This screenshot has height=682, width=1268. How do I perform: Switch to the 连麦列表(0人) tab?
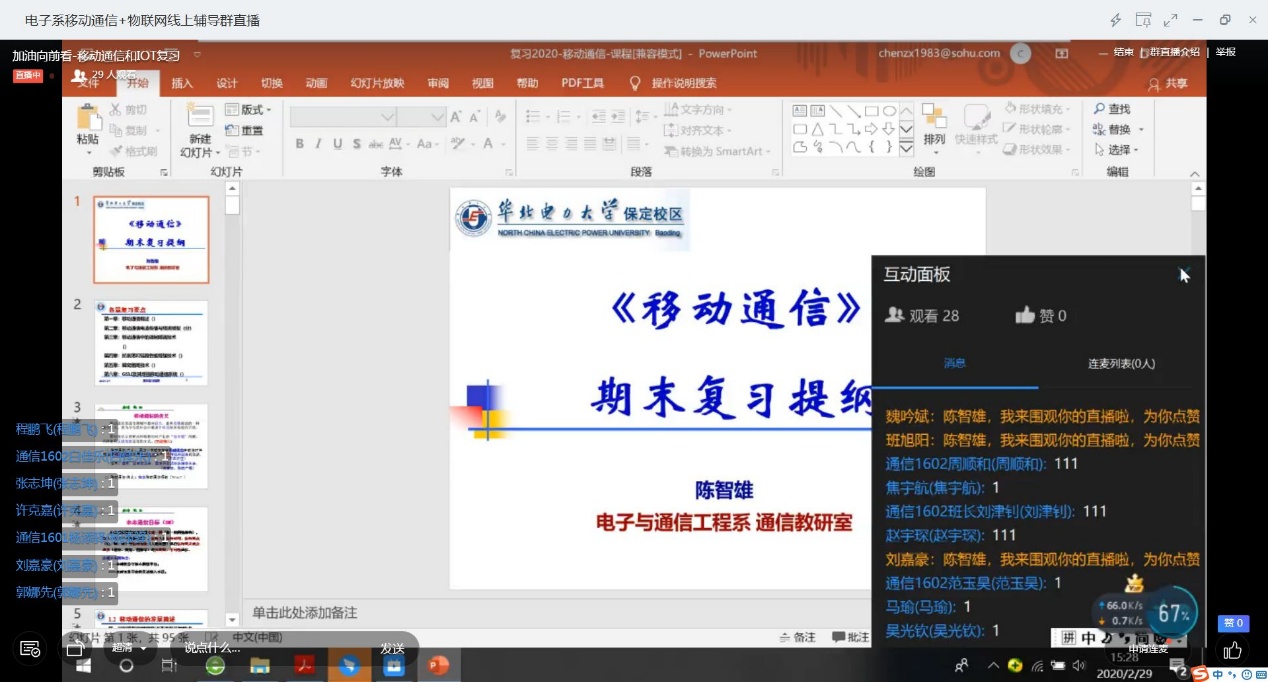[x=1121, y=364]
